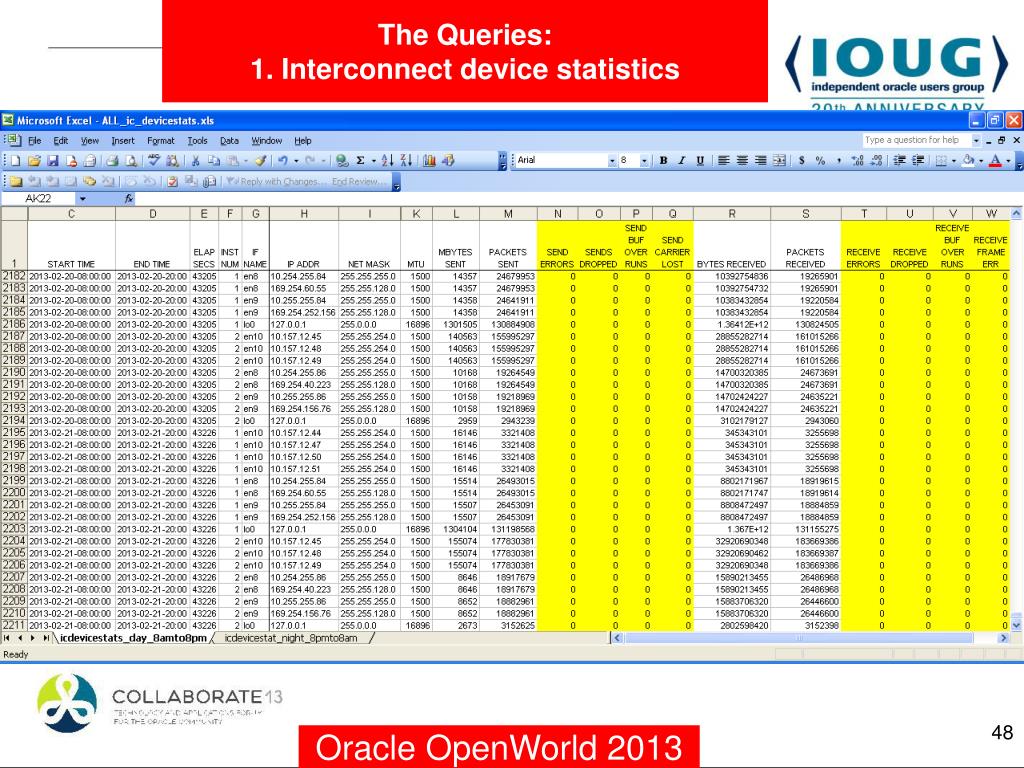Open the File menu
Screen dimensions: 1024x768
(35, 140)
